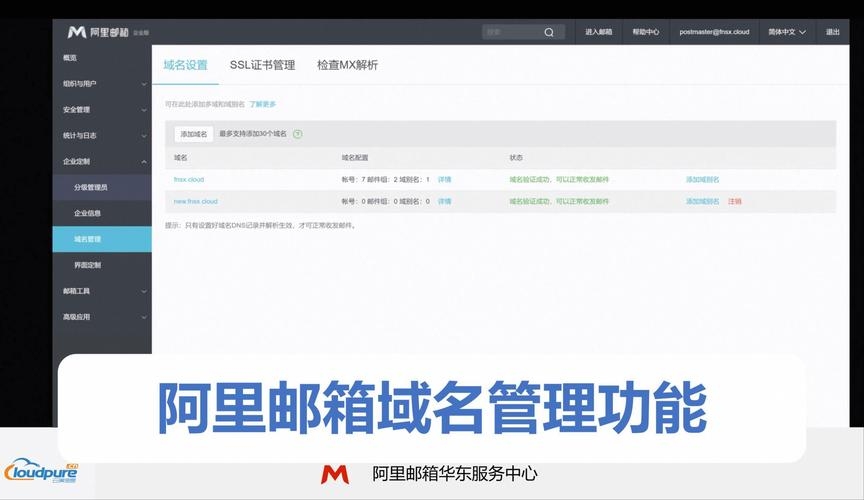Image resolution: width=864 pixels, height=500 pixels.
Task: Switch to the 域名设置 tab
Action: coord(186,65)
